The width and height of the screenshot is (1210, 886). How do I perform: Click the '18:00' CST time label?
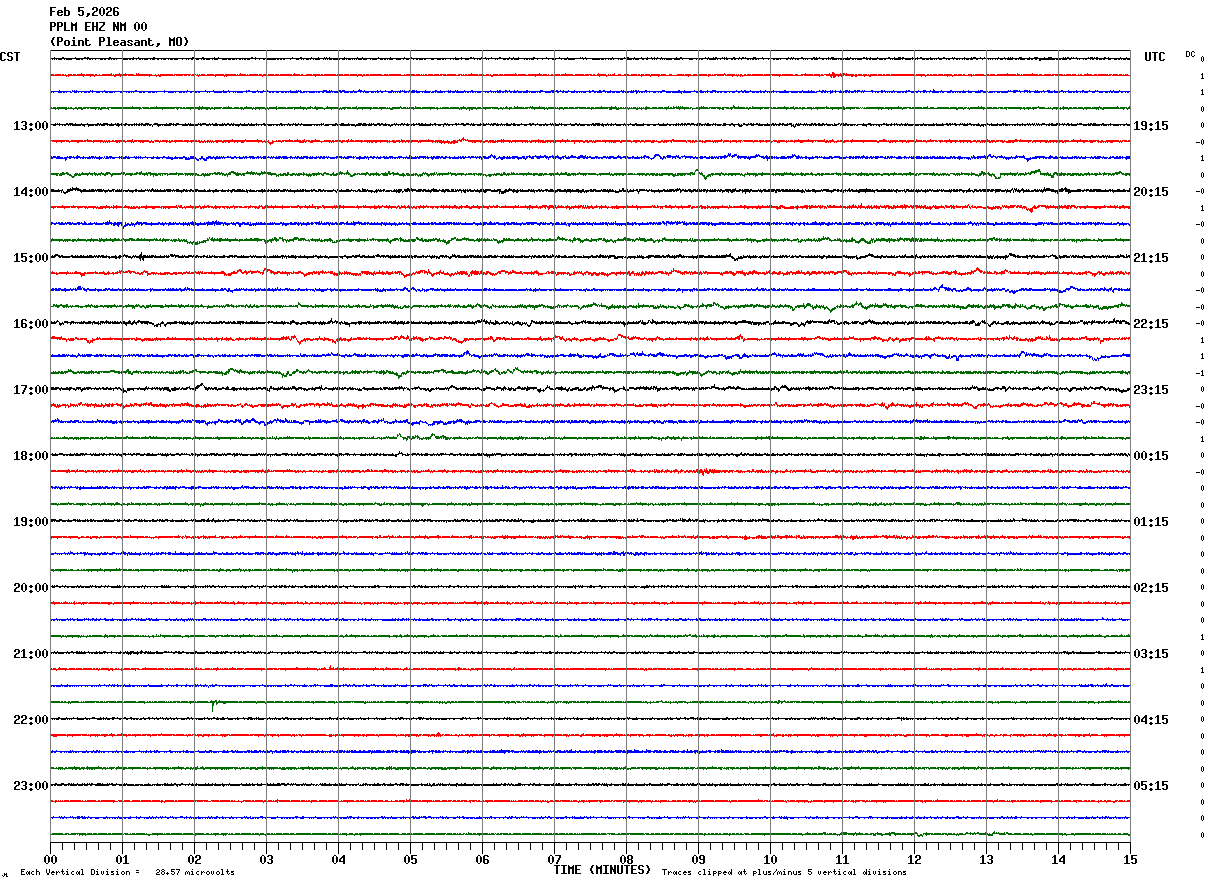pyautogui.click(x=30, y=456)
